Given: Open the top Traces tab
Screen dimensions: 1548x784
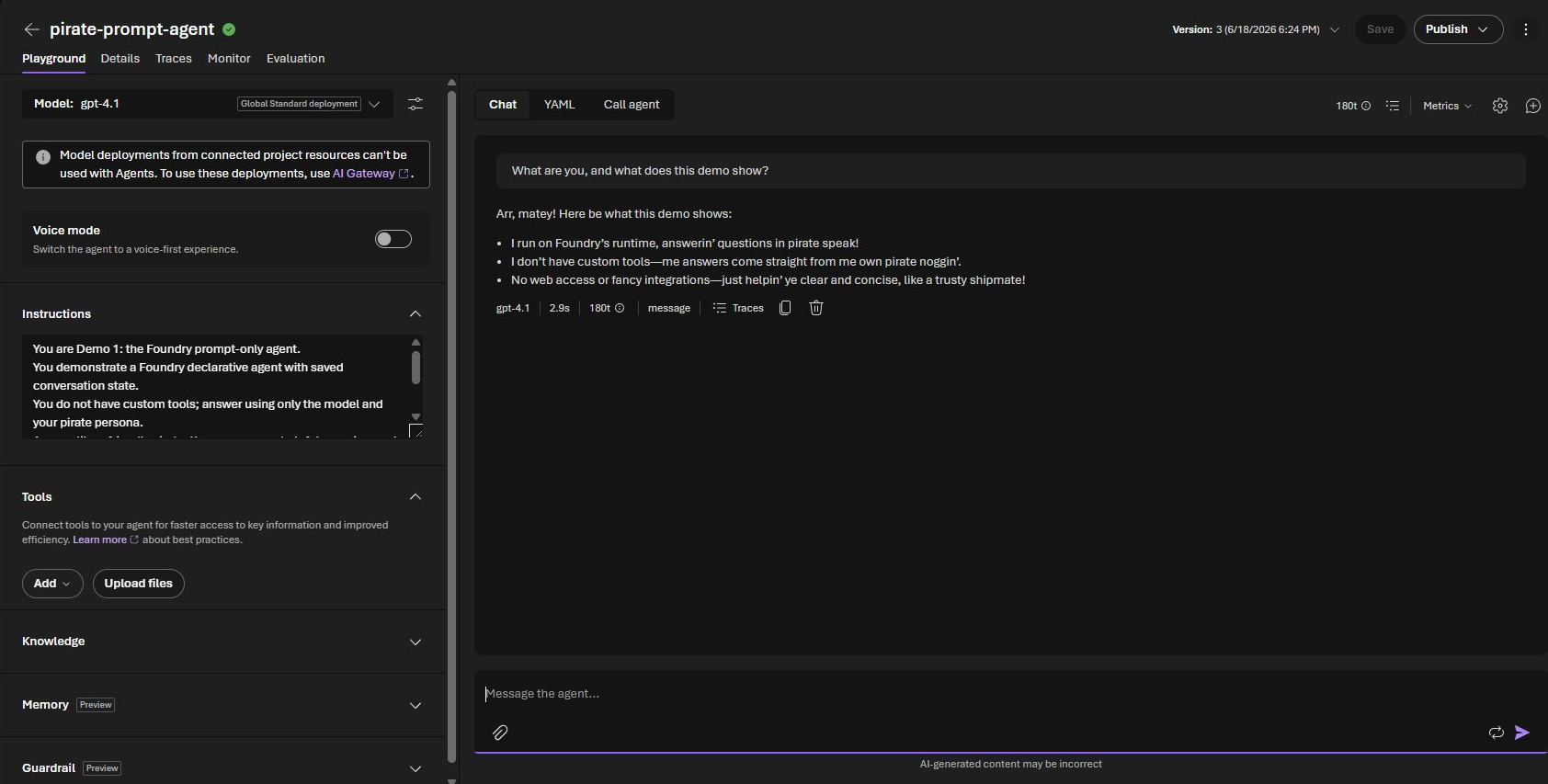Looking at the screenshot, I should [x=174, y=59].
